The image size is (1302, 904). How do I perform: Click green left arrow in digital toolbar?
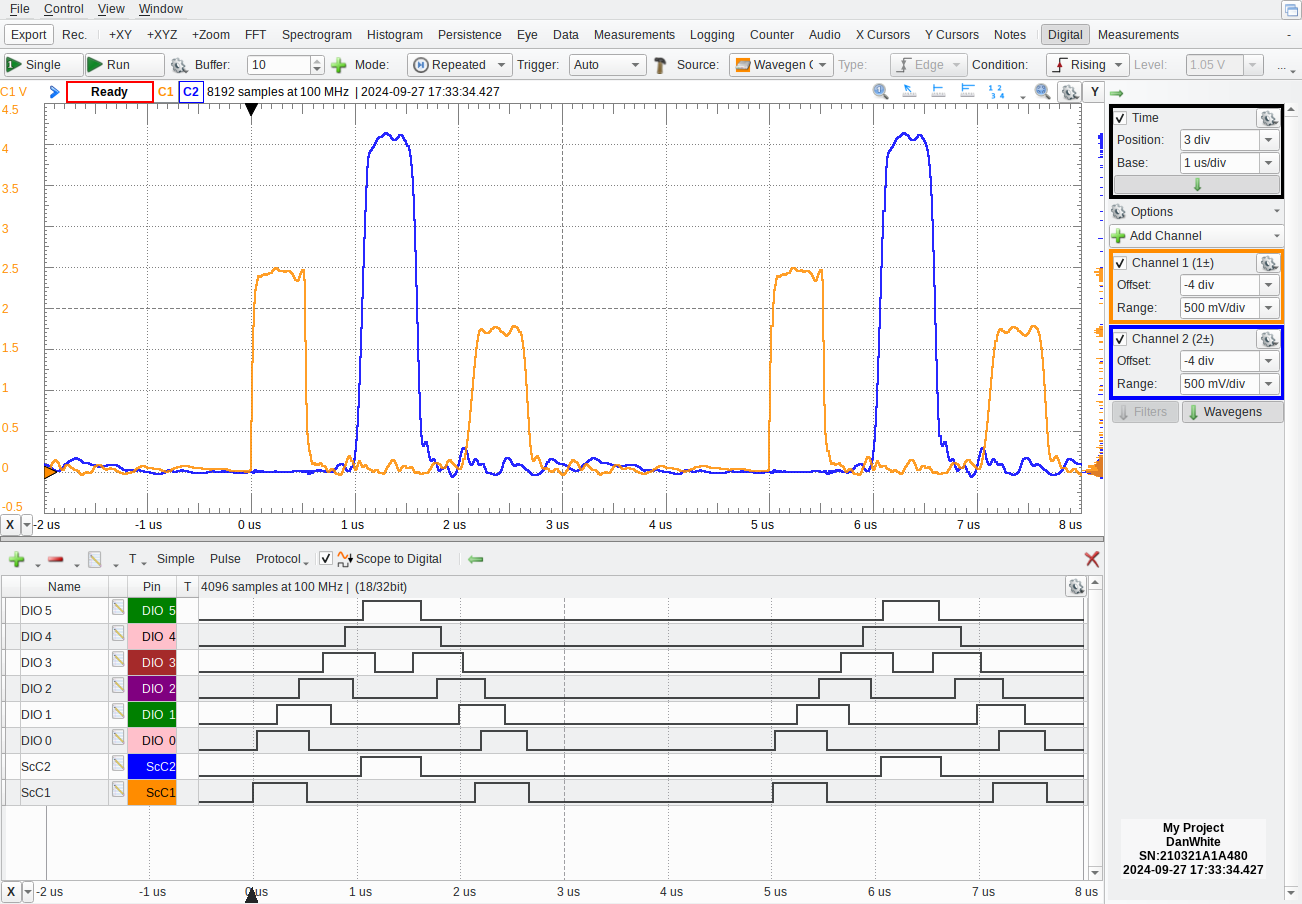(x=476, y=559)
